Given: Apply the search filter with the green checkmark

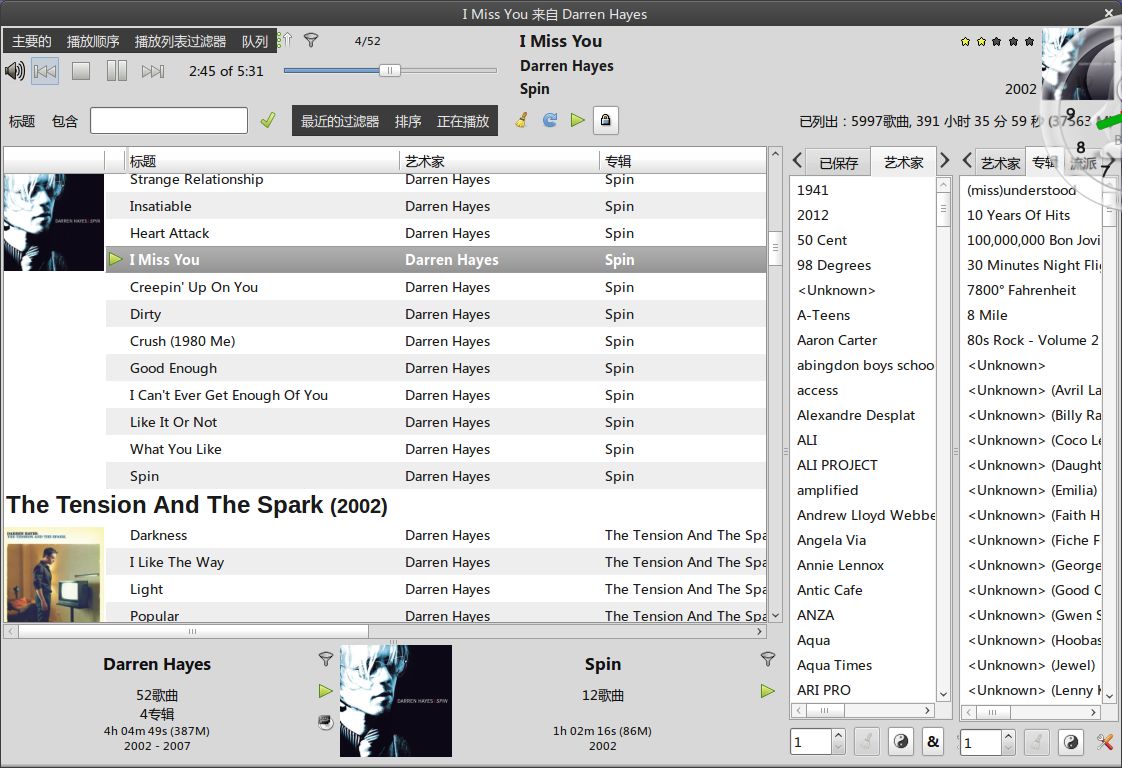Looking at the screenshot, I should click(x=268, y=120).
